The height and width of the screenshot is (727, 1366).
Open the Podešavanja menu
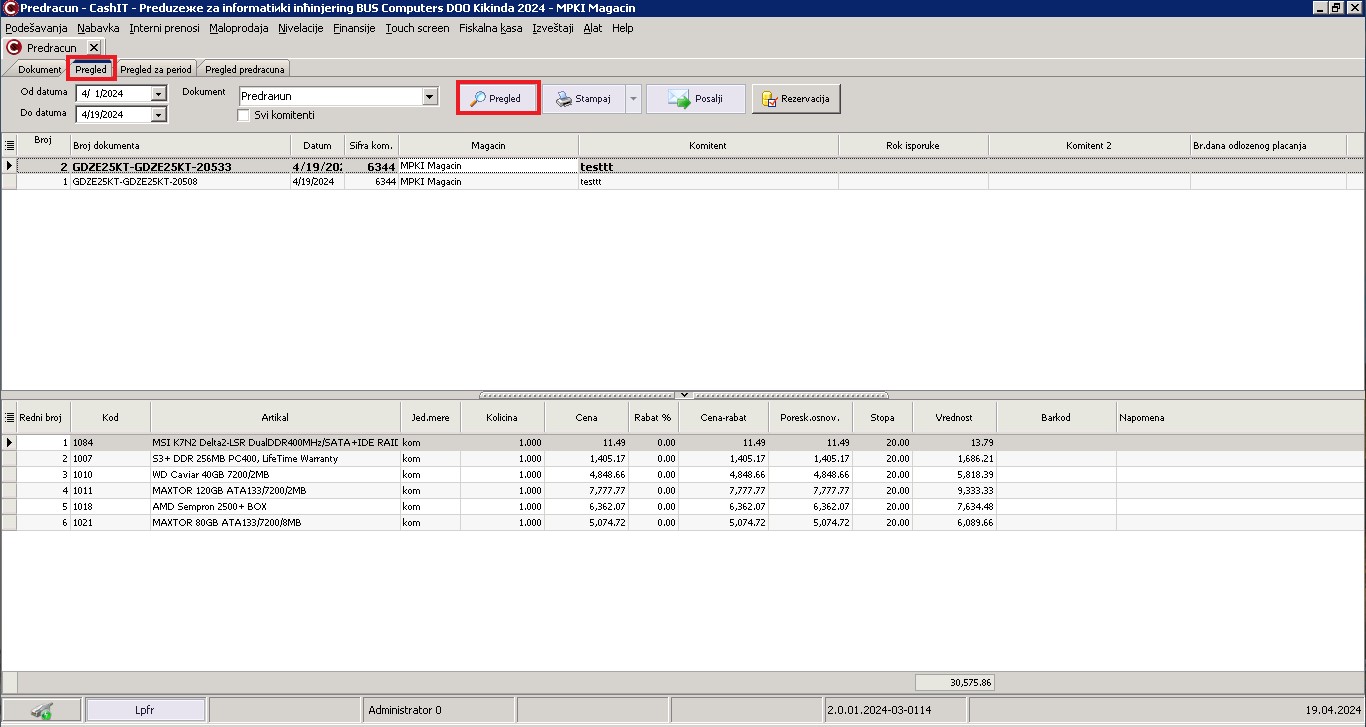[36, 28]
